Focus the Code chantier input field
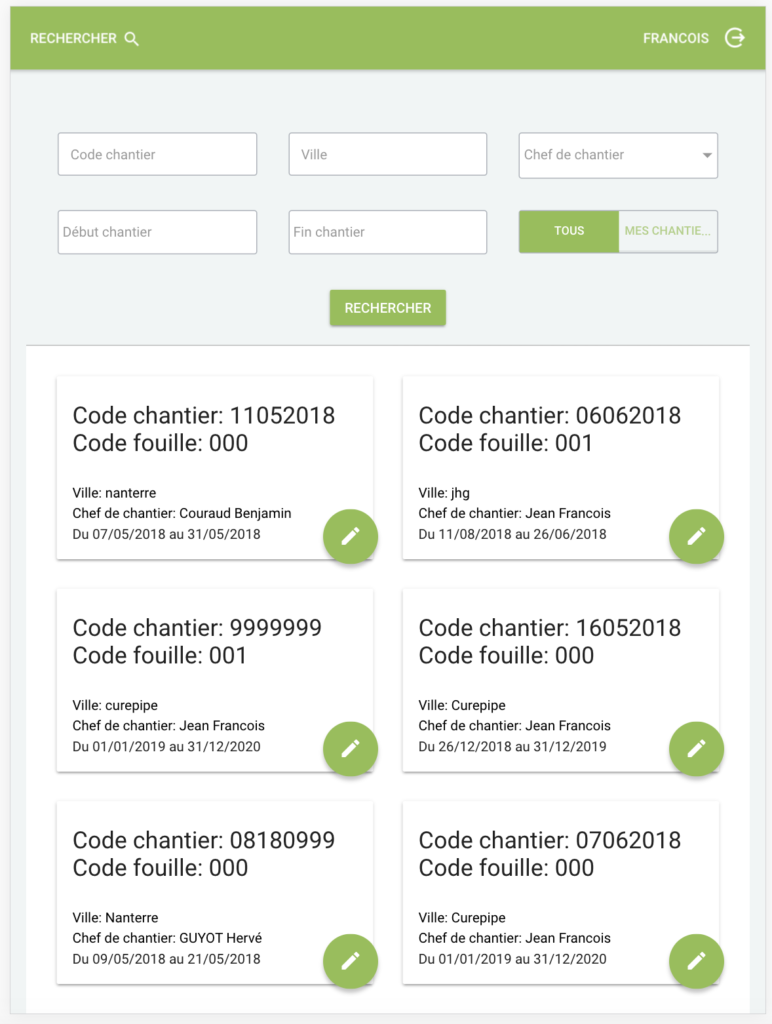The image size is (772, 1024). pyautogui.click(x=157, y=154)
